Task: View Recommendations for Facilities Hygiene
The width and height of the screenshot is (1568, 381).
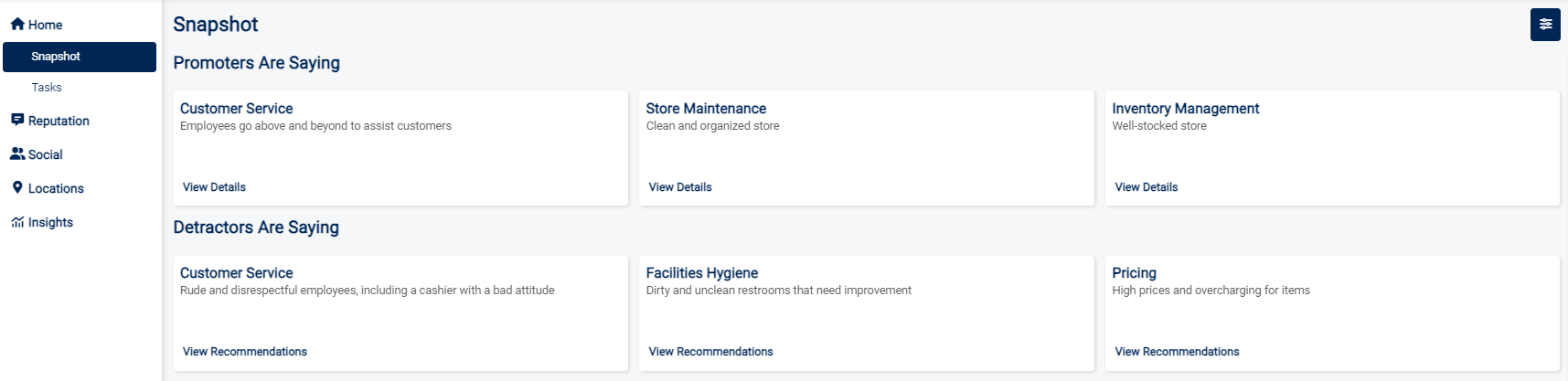Action: [711, 352]
